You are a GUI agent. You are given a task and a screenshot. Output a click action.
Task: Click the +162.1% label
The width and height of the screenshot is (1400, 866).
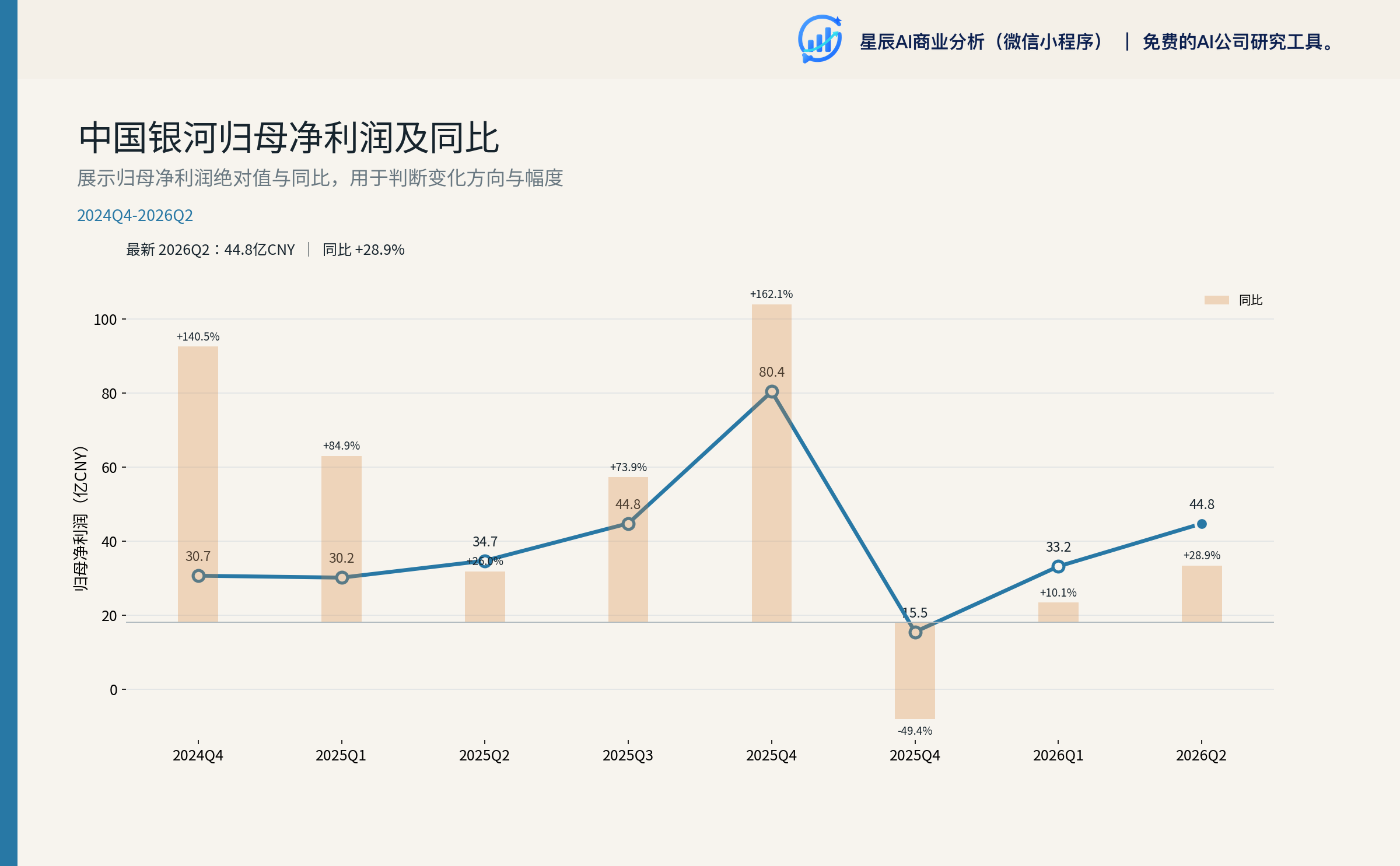coord(771,294)
